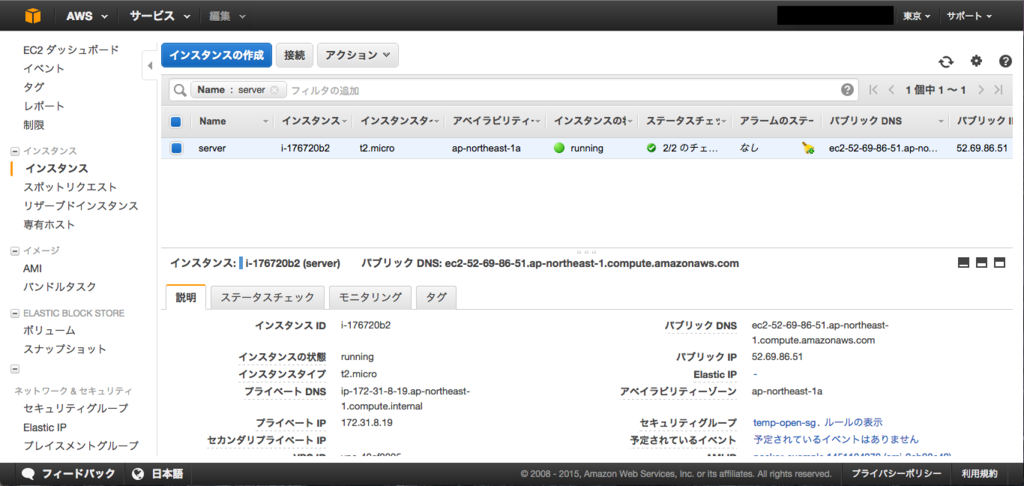Switch to the ステータスチェック tab
The height and width of the screenshot is (486, 1024).
pyautogui.click(x=267, y=297)
